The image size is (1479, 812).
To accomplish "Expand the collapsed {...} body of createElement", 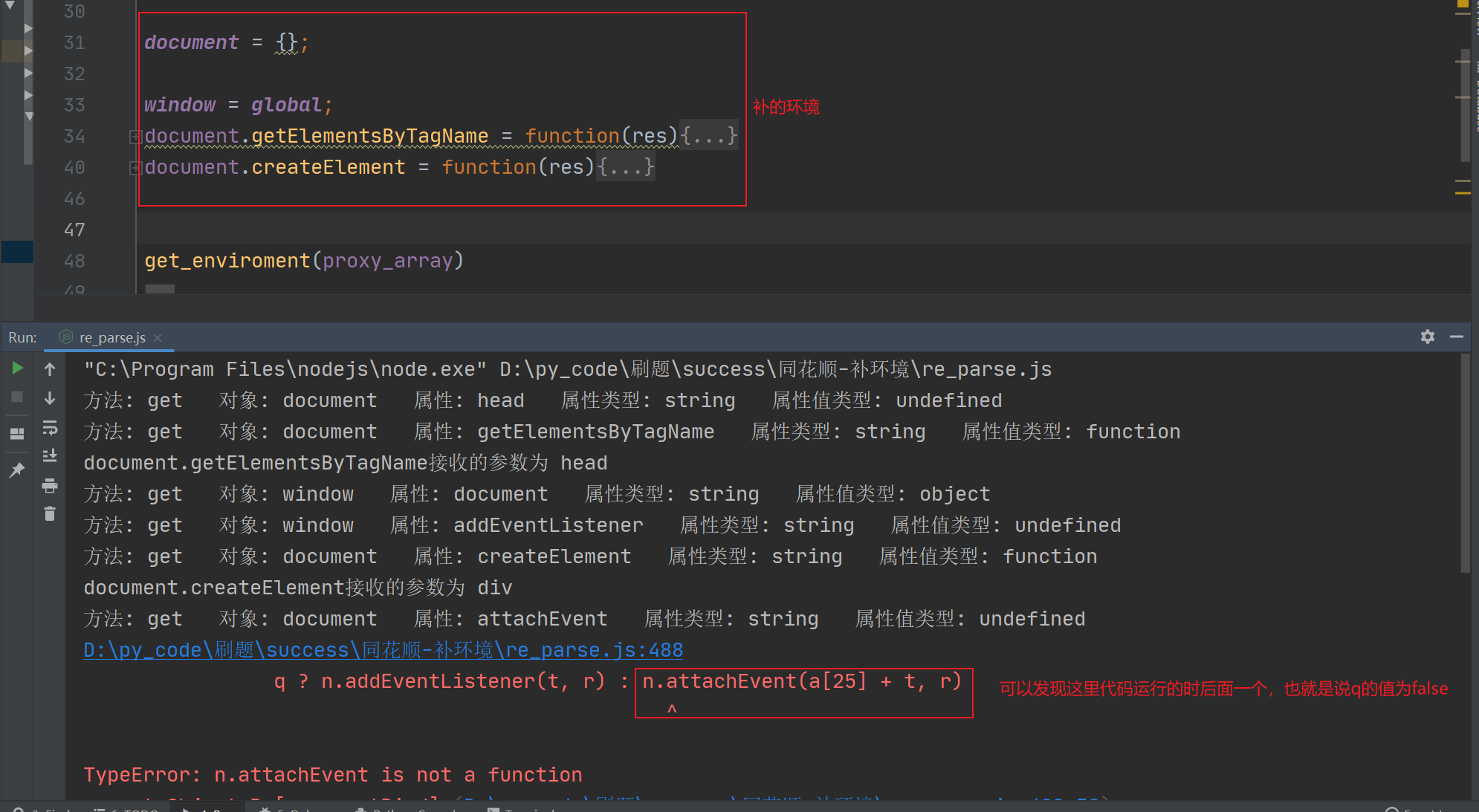I will [x=626, y=168].
